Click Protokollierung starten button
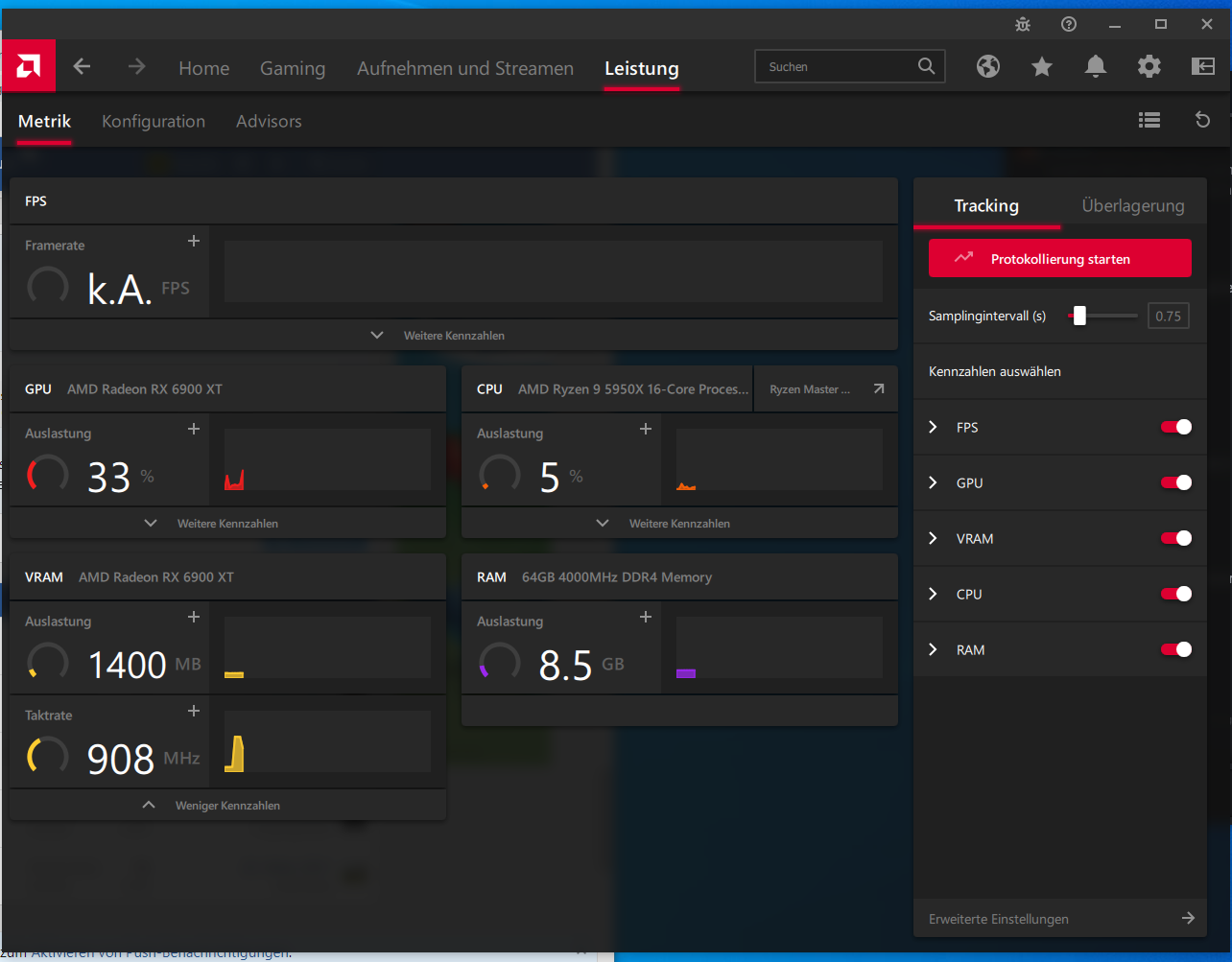 coord(1060,258)
